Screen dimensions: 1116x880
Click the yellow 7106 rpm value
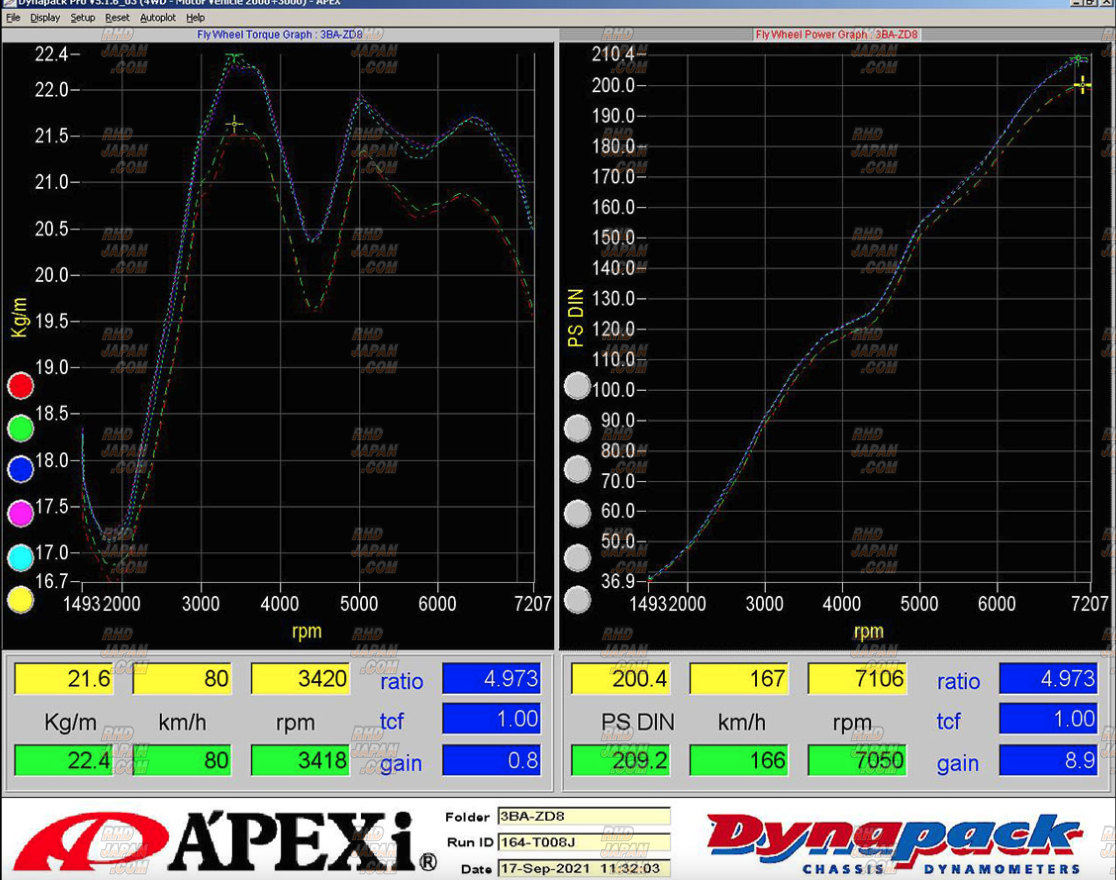pos(857,679)
